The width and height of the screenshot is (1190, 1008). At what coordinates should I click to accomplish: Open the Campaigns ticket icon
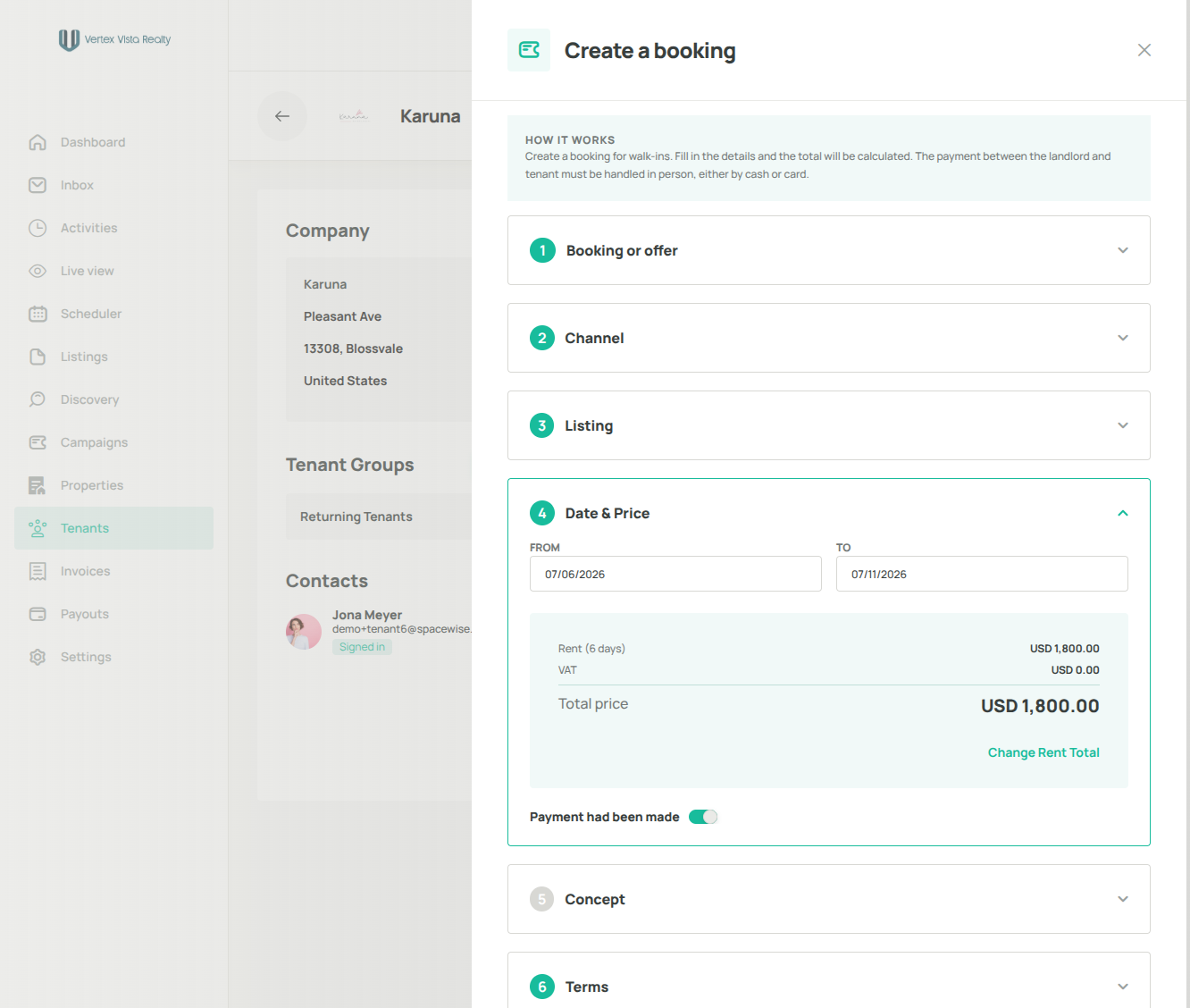click(38, 442)
